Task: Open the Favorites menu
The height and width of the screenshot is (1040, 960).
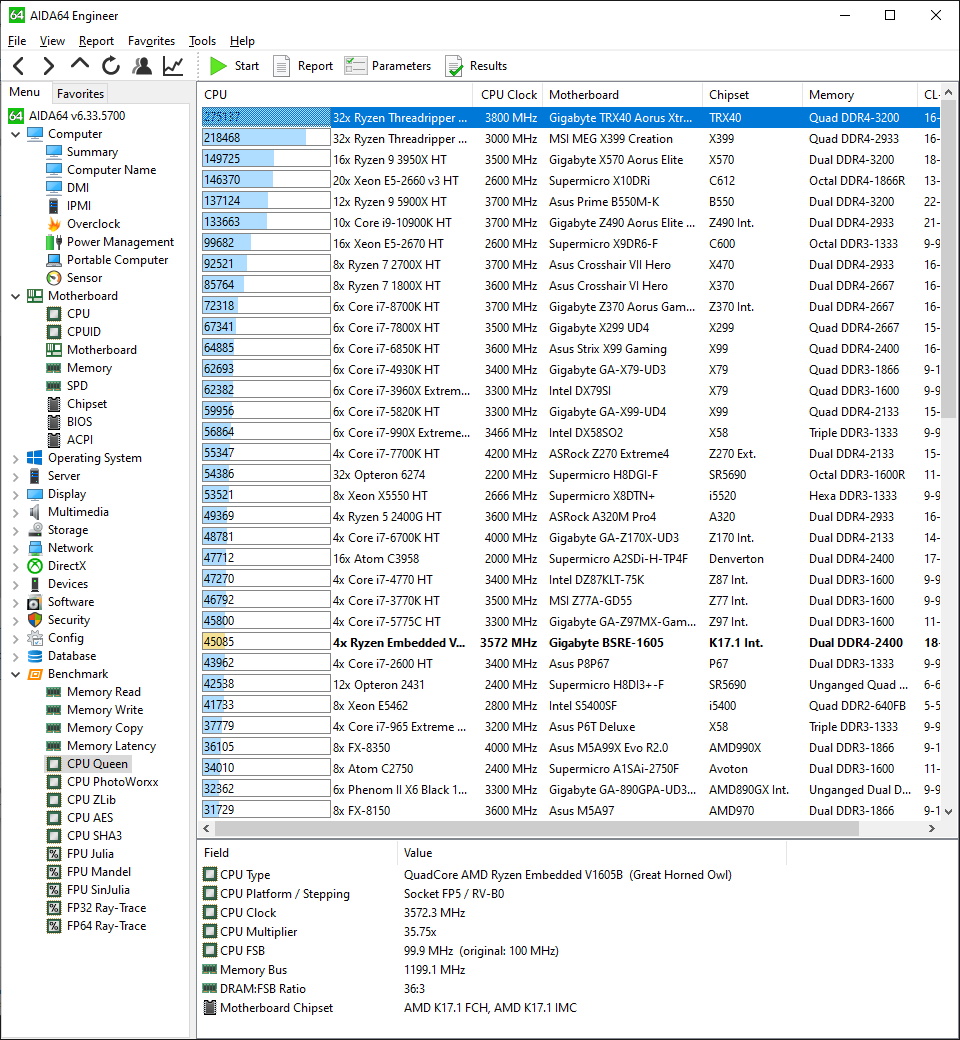Action: click(151, 41)
